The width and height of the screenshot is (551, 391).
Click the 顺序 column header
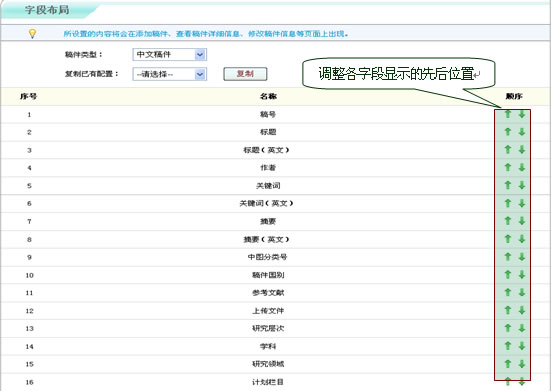click(514, 96)
